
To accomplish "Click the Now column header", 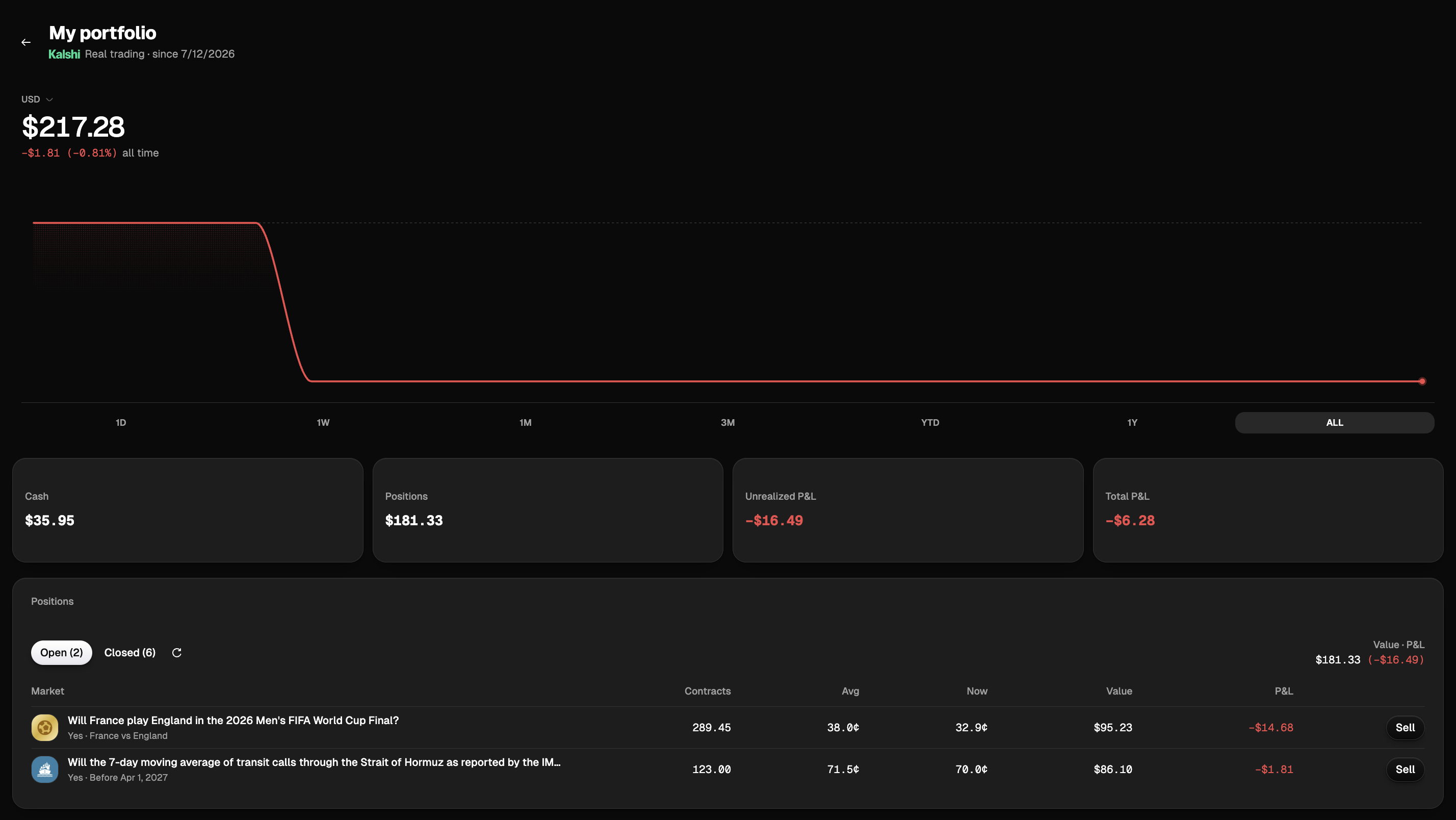I will point(977,691).
